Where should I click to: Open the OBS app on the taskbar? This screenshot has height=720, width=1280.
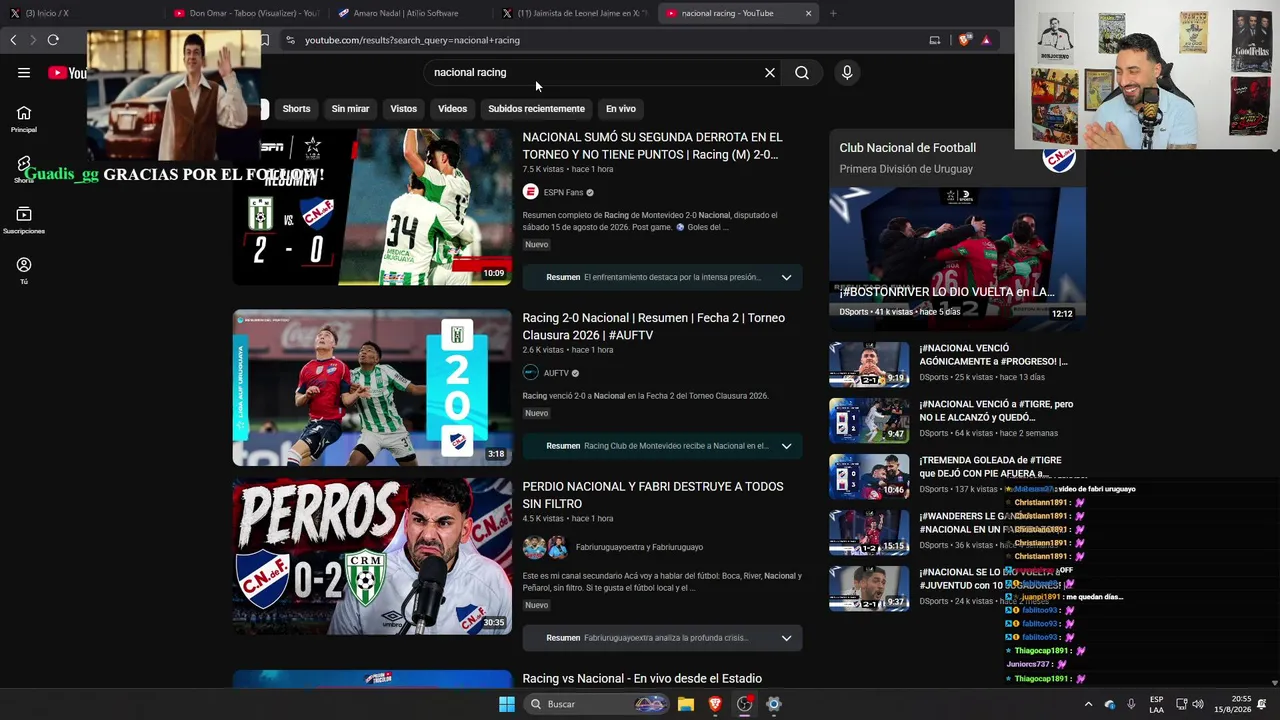[744, 704]
